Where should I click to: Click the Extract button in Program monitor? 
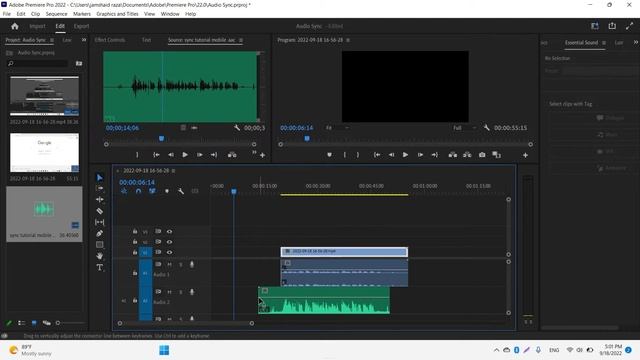coord(467,155)
